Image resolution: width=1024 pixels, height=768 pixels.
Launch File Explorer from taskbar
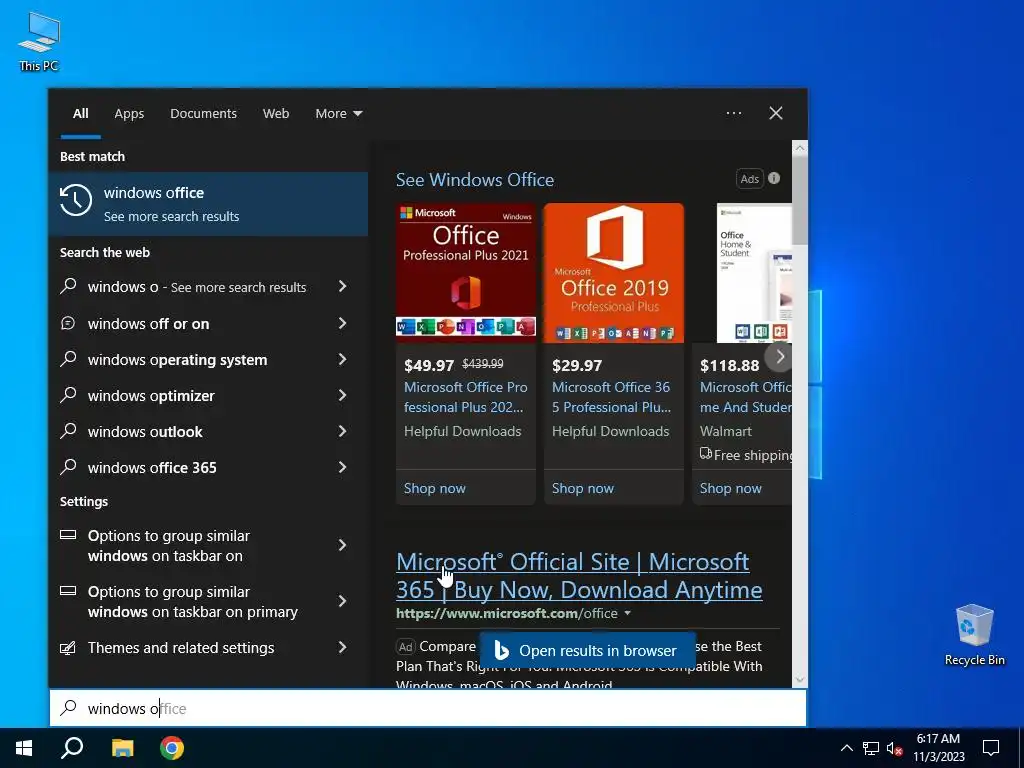click(122, 748)
